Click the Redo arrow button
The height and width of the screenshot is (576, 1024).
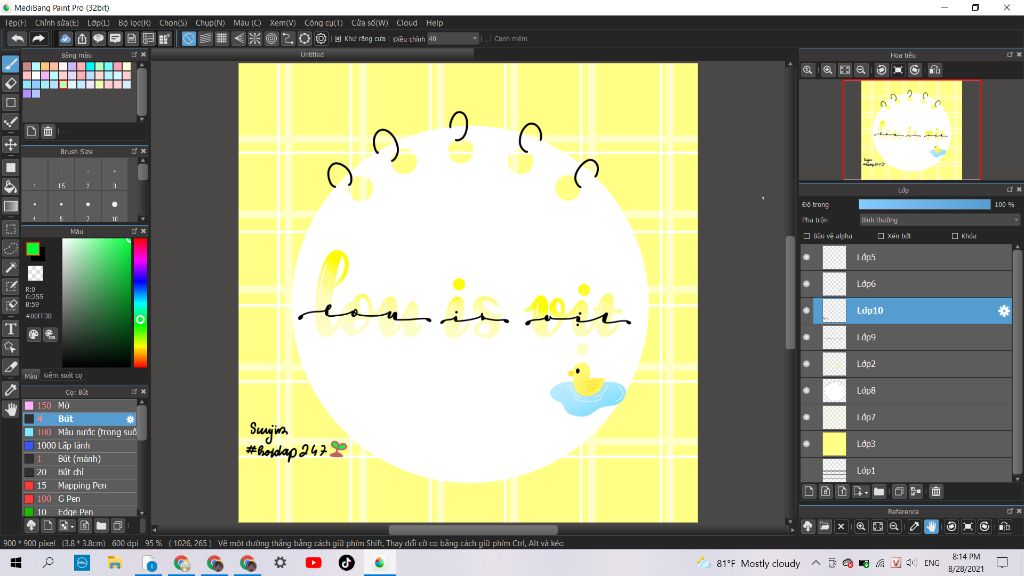[38, 39]
